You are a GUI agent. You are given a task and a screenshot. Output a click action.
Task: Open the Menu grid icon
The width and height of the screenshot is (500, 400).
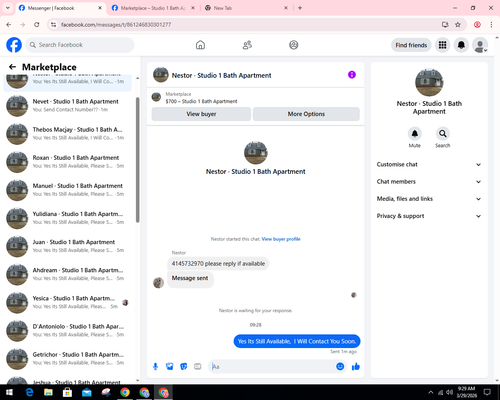click(x=442, y=45)
